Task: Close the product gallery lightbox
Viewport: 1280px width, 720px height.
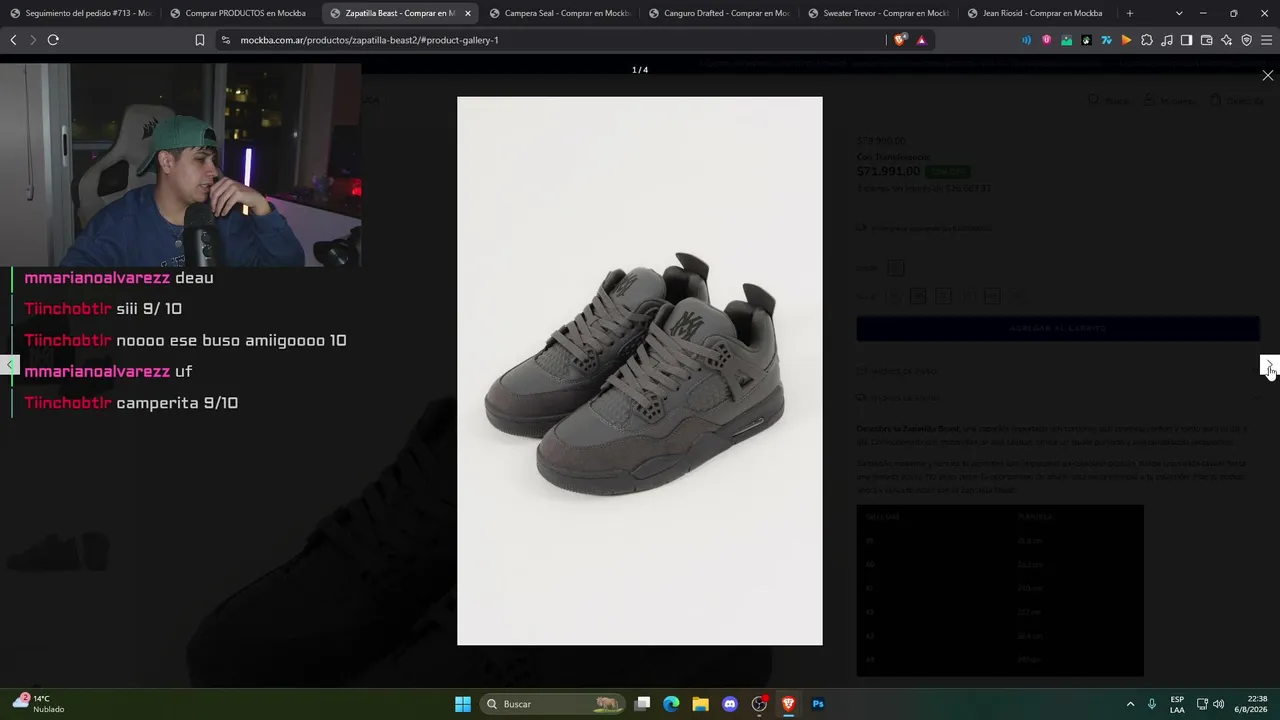Action: pyautogui.click(x=1267, y=76)
